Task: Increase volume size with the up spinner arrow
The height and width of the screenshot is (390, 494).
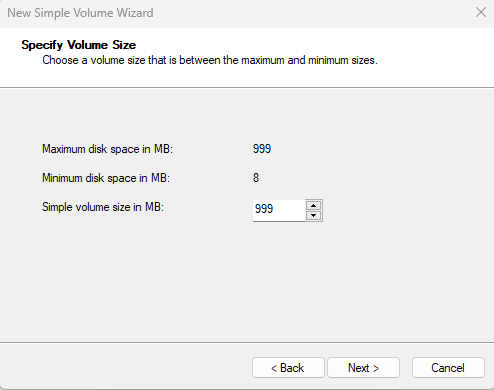Action: (313, 205)
